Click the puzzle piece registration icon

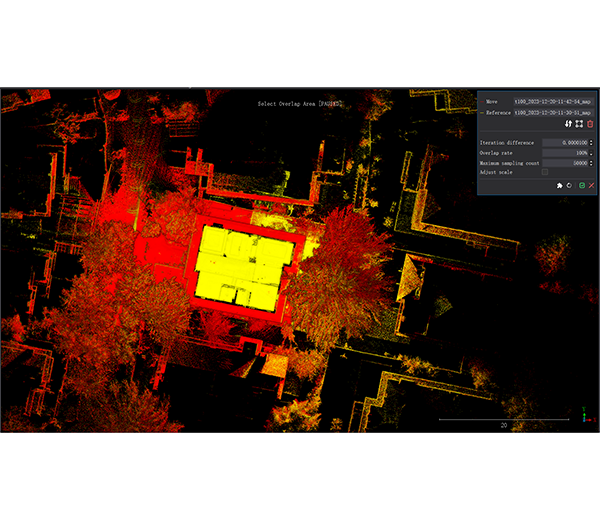coord(559,186)
